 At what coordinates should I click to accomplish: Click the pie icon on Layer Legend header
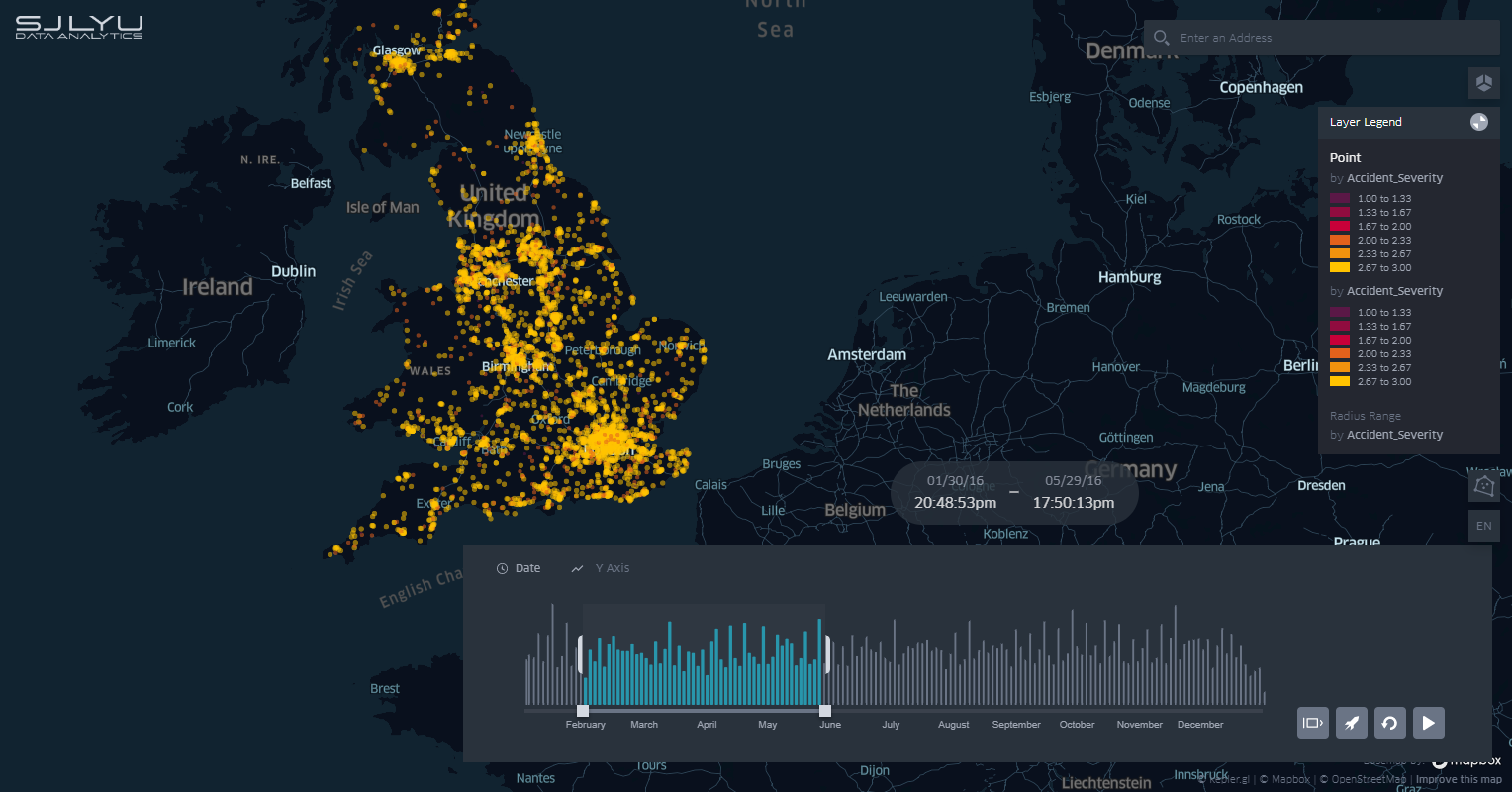click(x=1480, y=122)
